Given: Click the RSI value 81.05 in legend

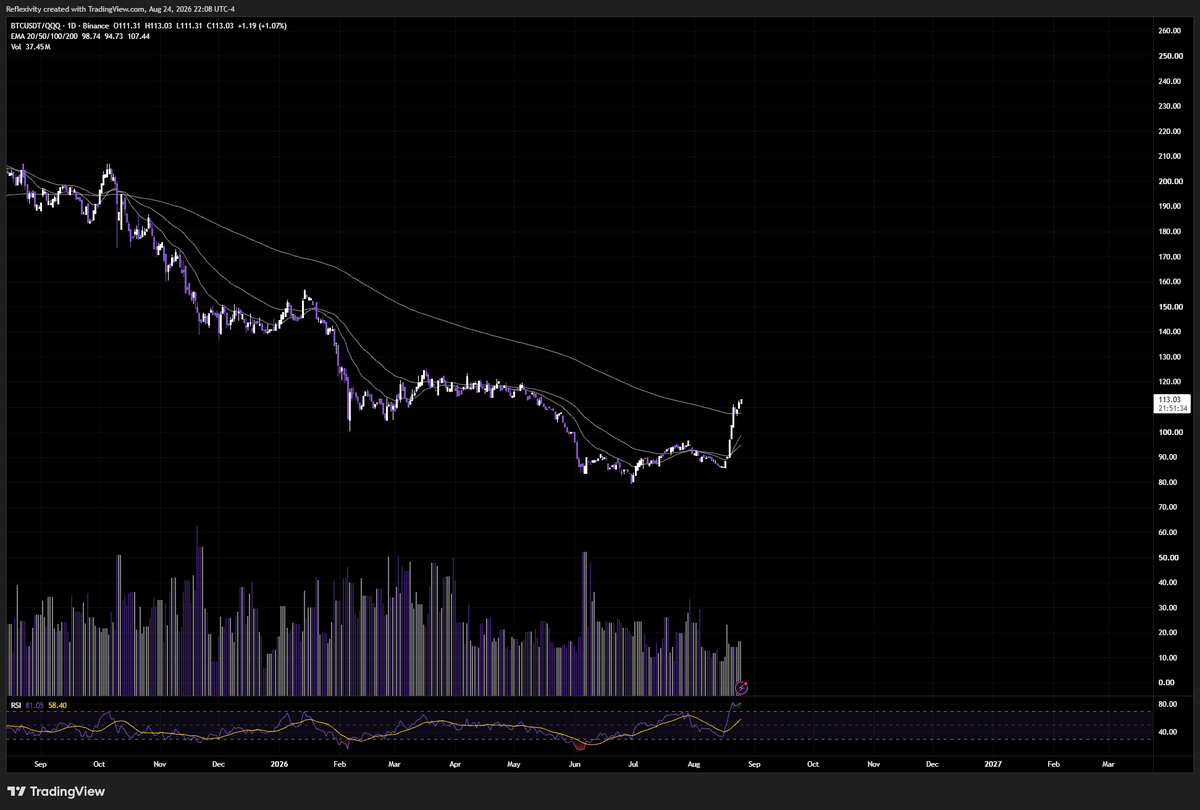Looking at the screenshot, I should 35,705.
